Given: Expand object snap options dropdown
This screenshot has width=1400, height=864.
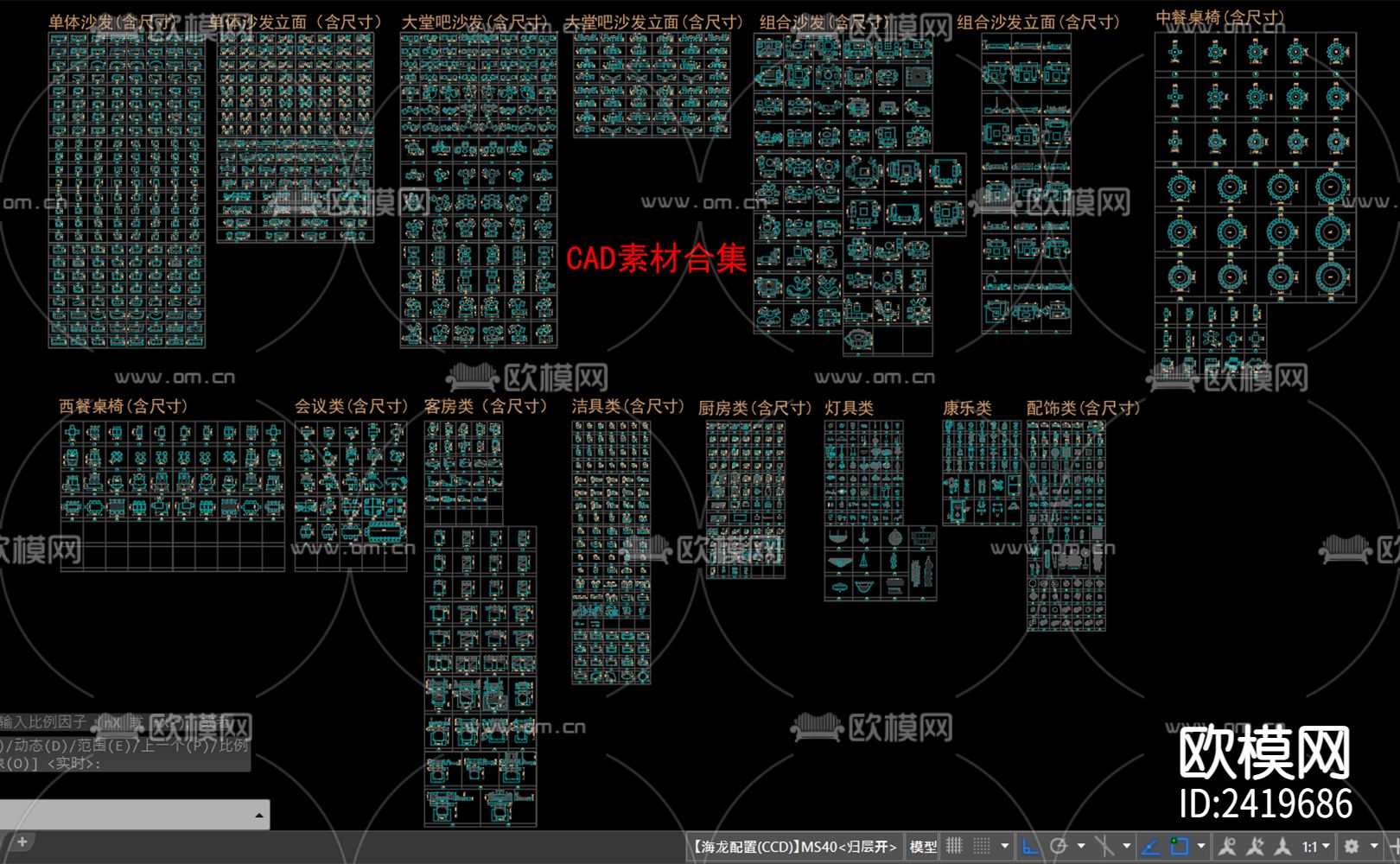Looking at the screenshot, I should (x=1201, y=846).
